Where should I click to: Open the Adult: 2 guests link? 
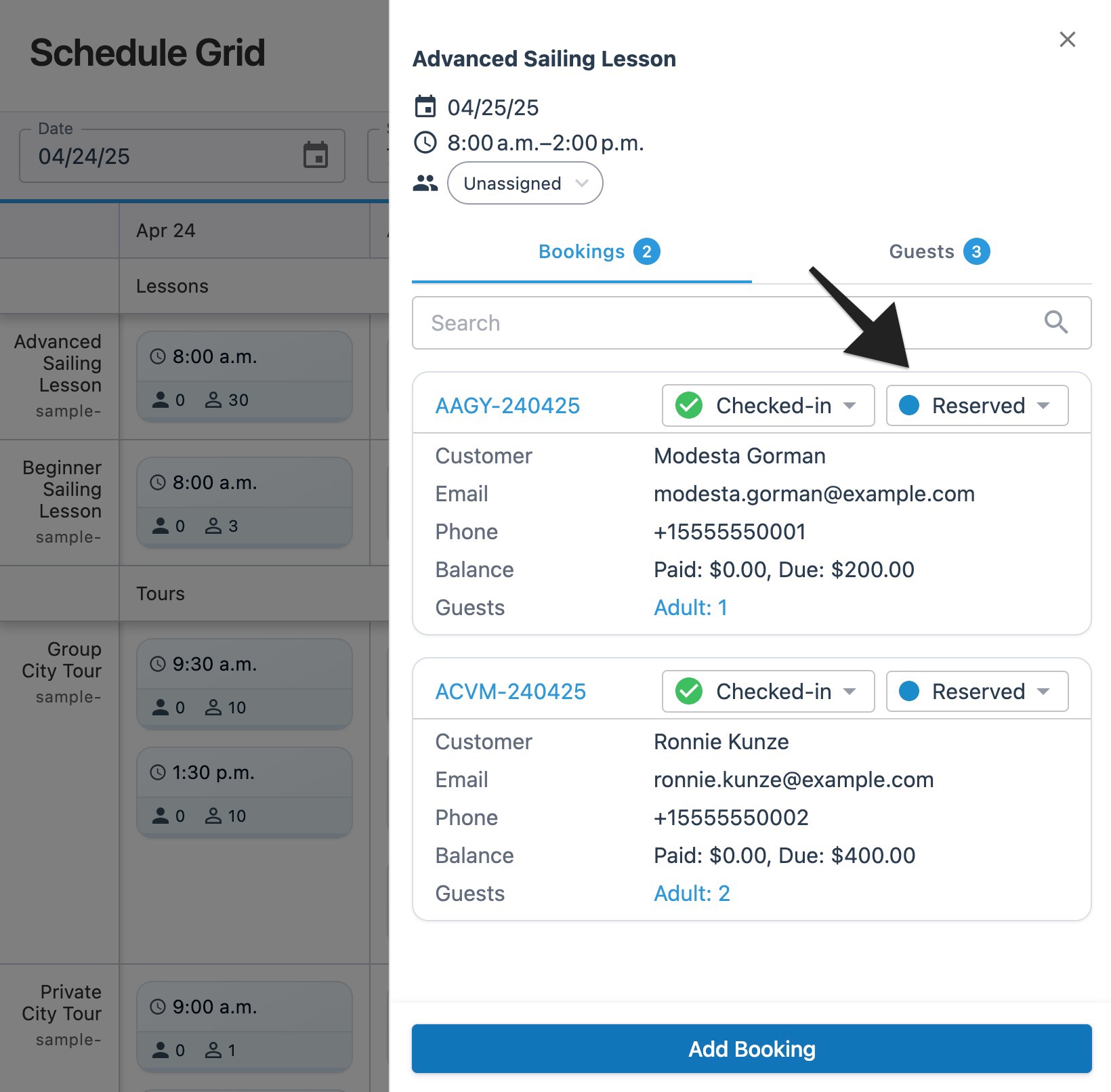pyautogui.click(x=692, y=894)
